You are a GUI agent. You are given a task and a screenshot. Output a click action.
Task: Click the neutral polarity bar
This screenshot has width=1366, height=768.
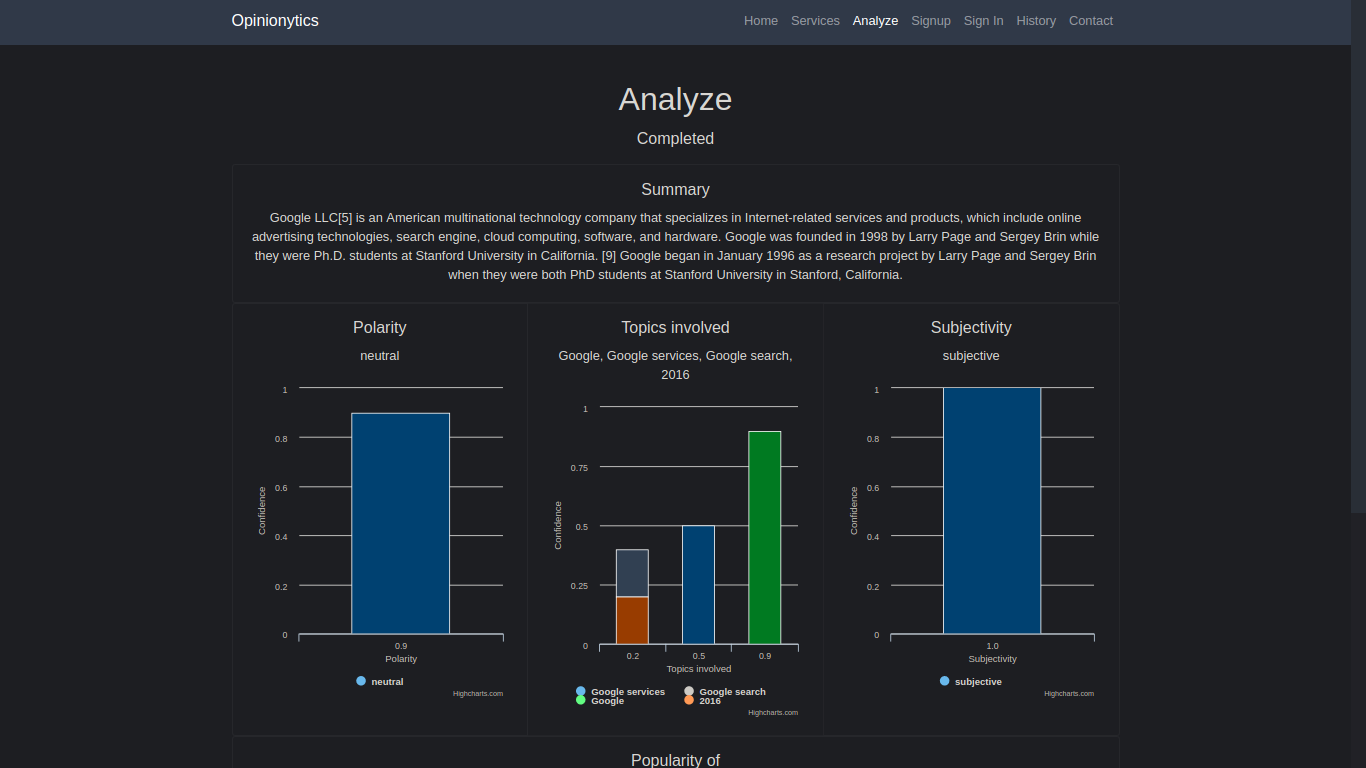click(400, 523)
